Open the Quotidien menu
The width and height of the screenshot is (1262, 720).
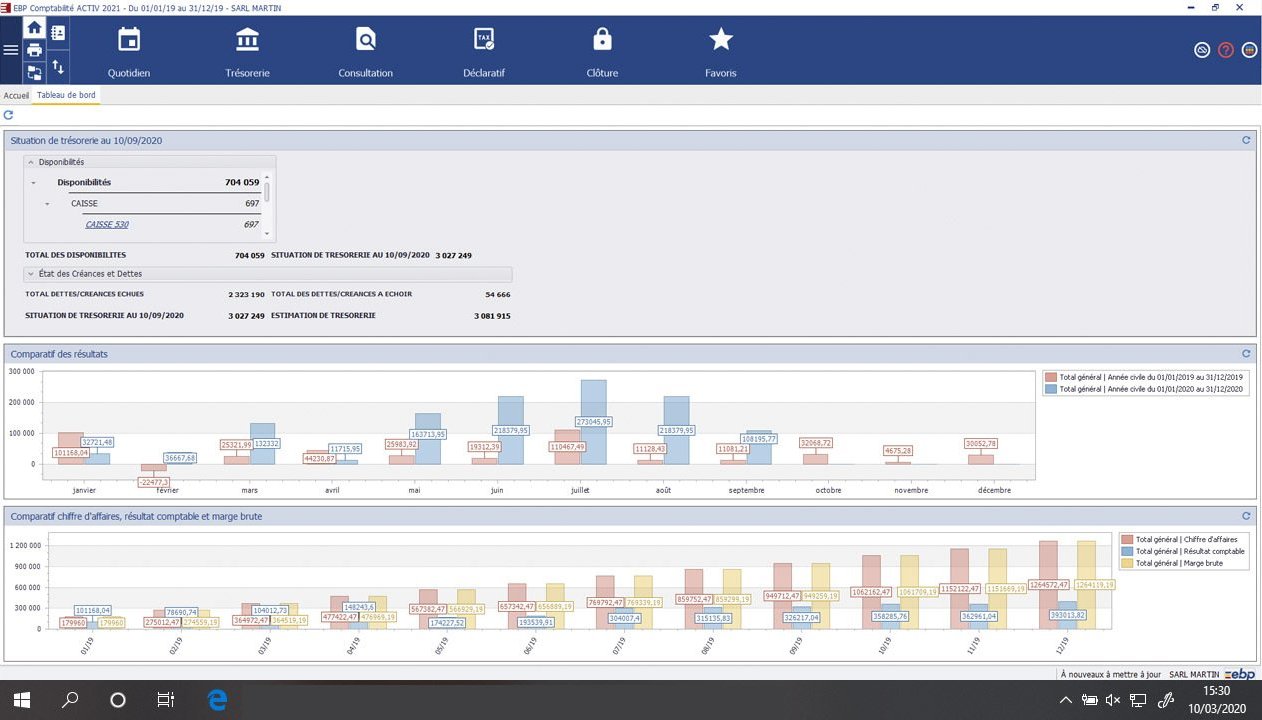pyautogui.click(x=129, y=52)
